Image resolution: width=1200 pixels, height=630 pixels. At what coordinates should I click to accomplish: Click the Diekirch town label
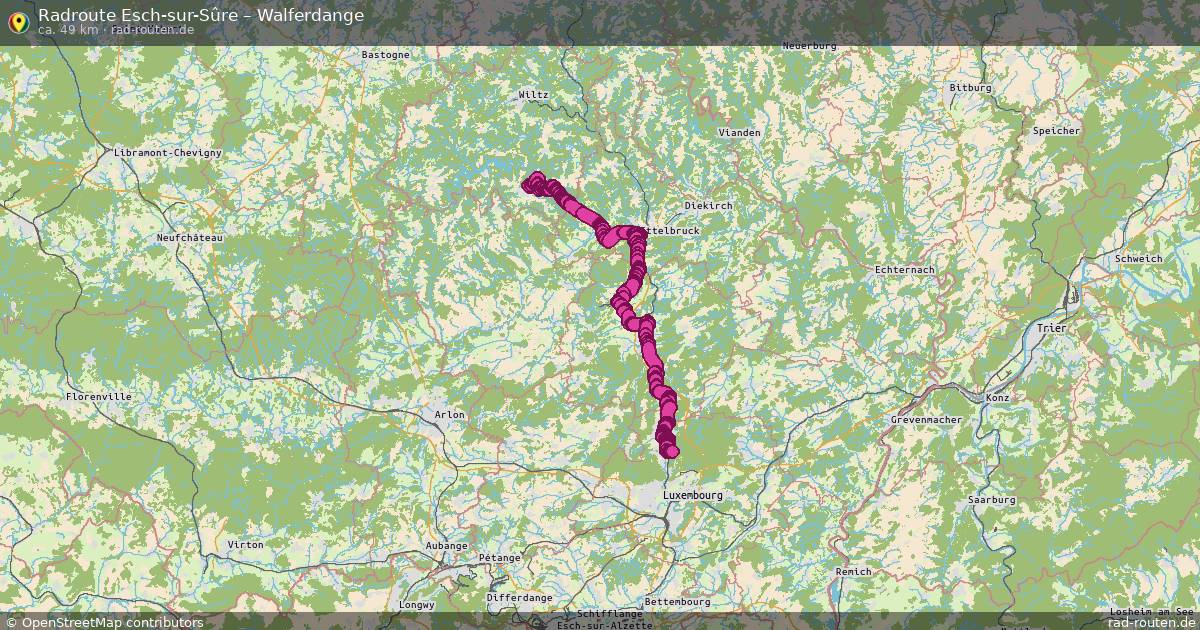(x=709, y=205)
